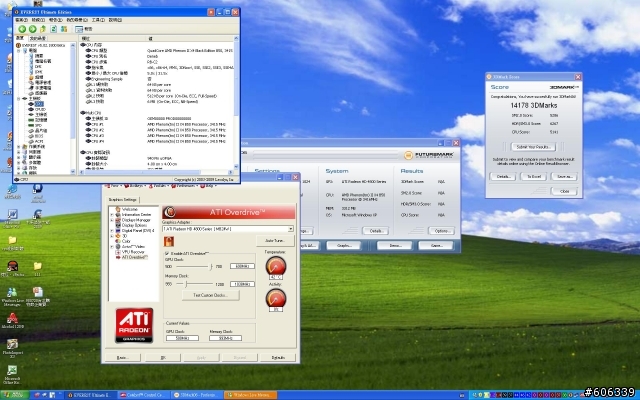Collapse the branch containing the CPU item in EVEREST tree
Screen dimensions: 640x400
click(x=18, y=99)
